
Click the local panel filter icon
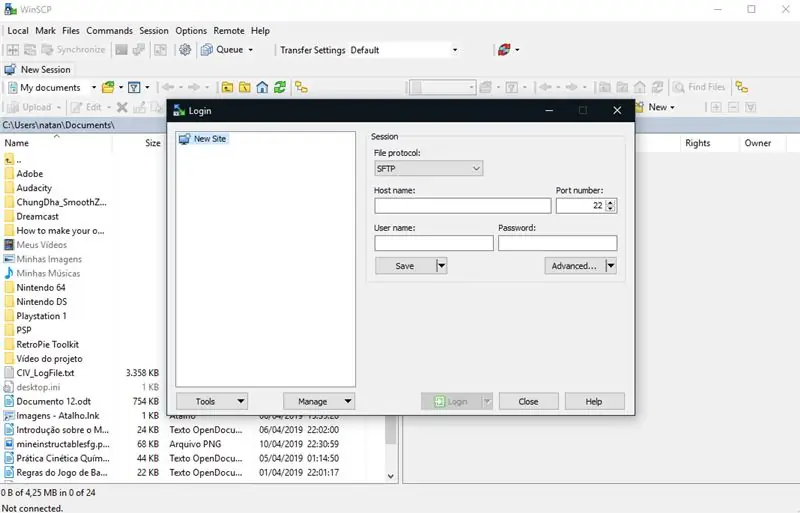[134, 87]
